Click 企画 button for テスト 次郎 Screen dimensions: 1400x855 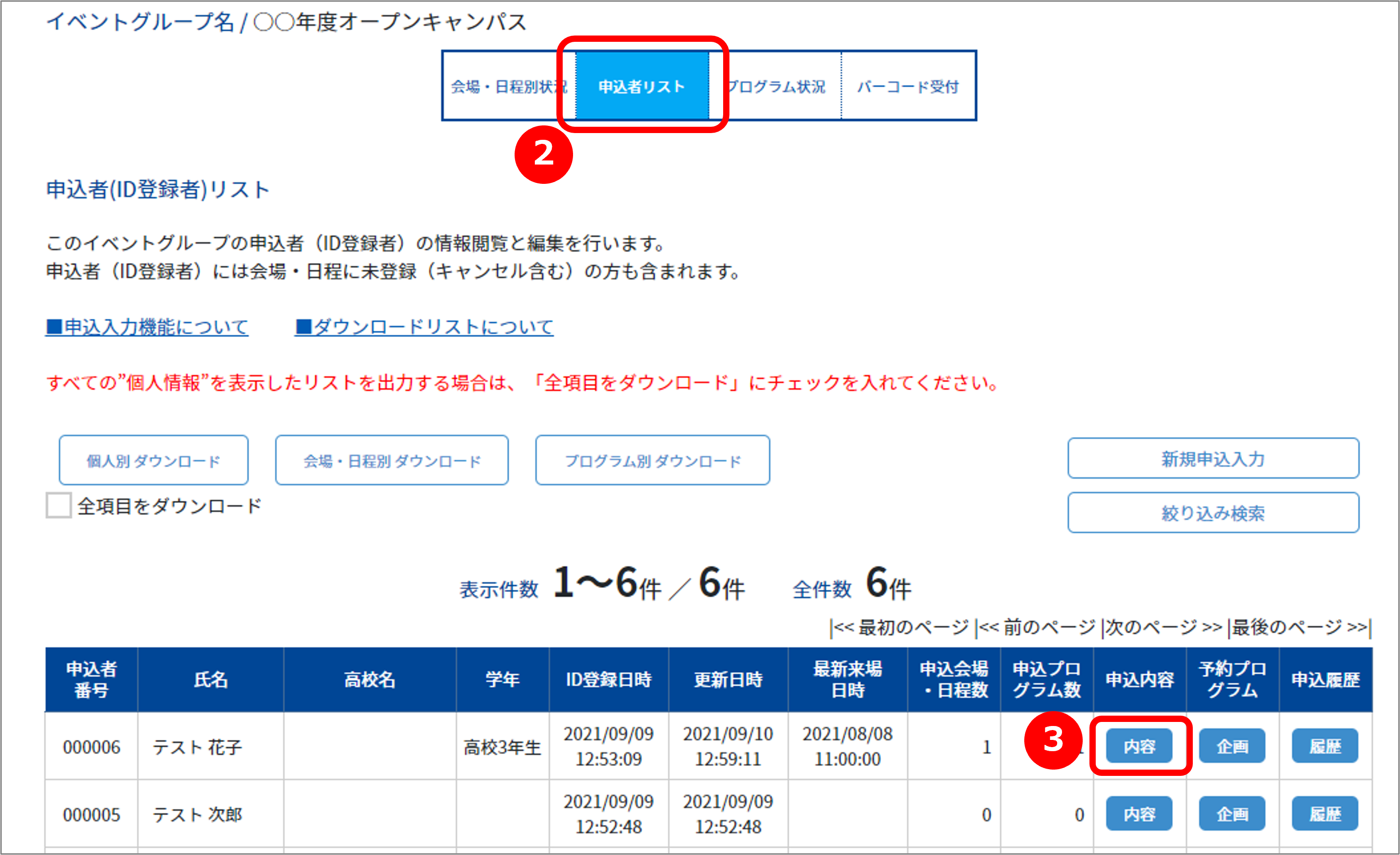pyautogui.click(x=1232, y=814)
